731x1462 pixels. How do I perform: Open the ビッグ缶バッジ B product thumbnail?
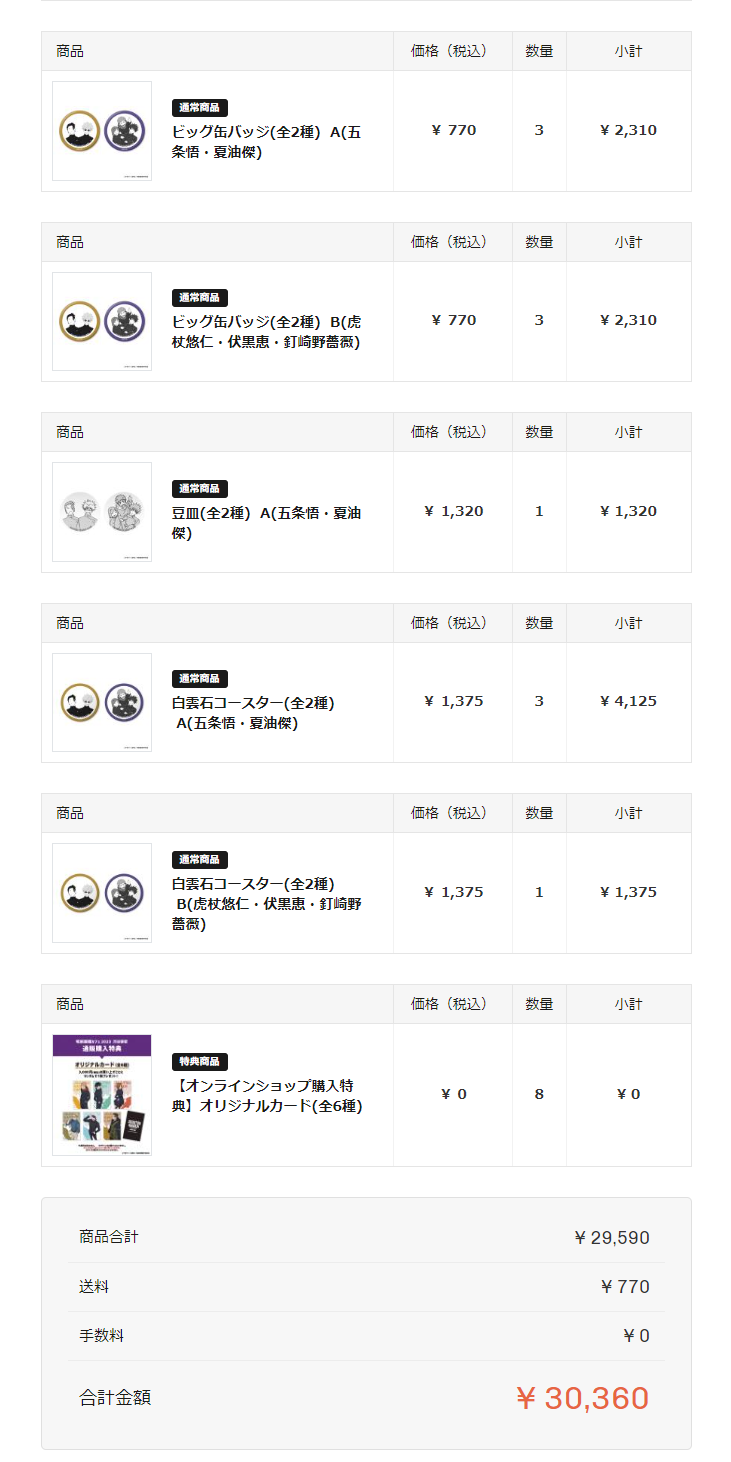[x=102, y=321]
